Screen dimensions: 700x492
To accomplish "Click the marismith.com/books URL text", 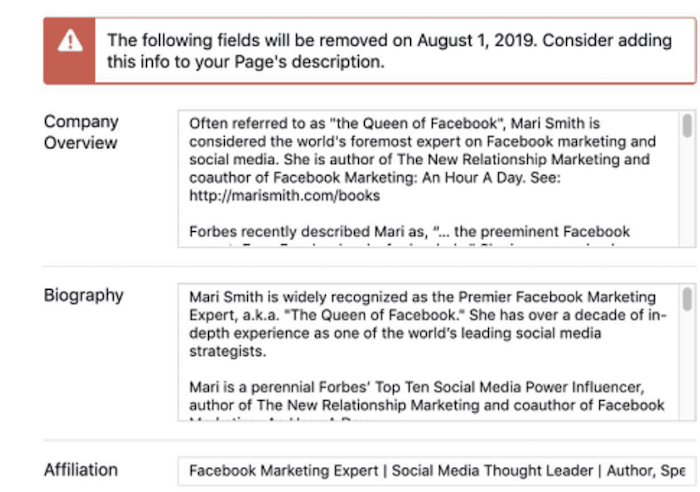I will point(284,196).
